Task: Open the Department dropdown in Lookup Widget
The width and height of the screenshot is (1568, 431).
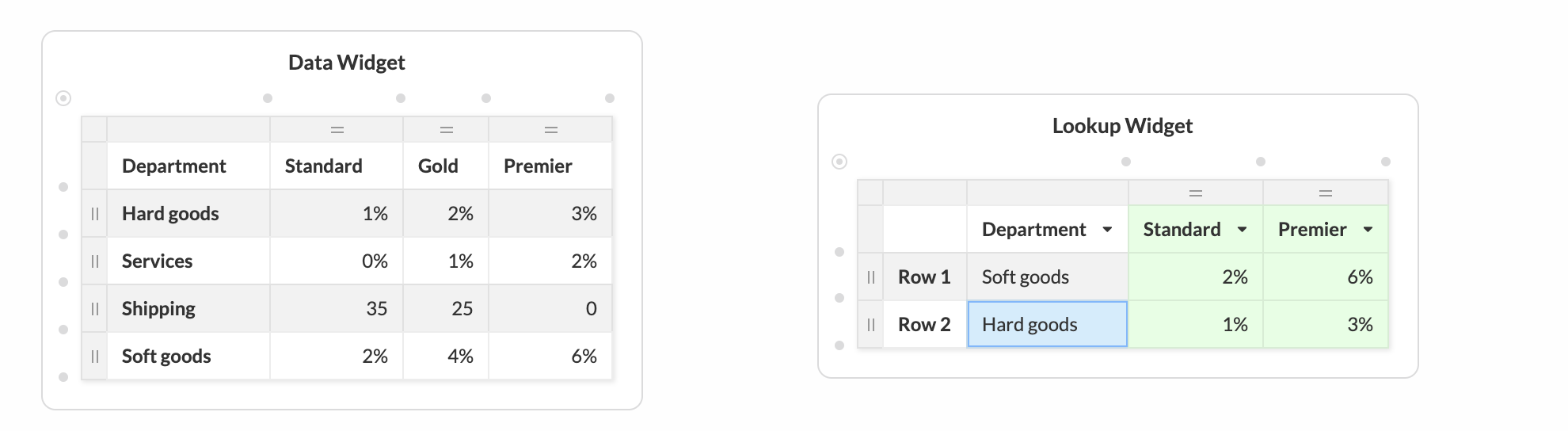Action: pyautogui.click(x=1107, y=230)
